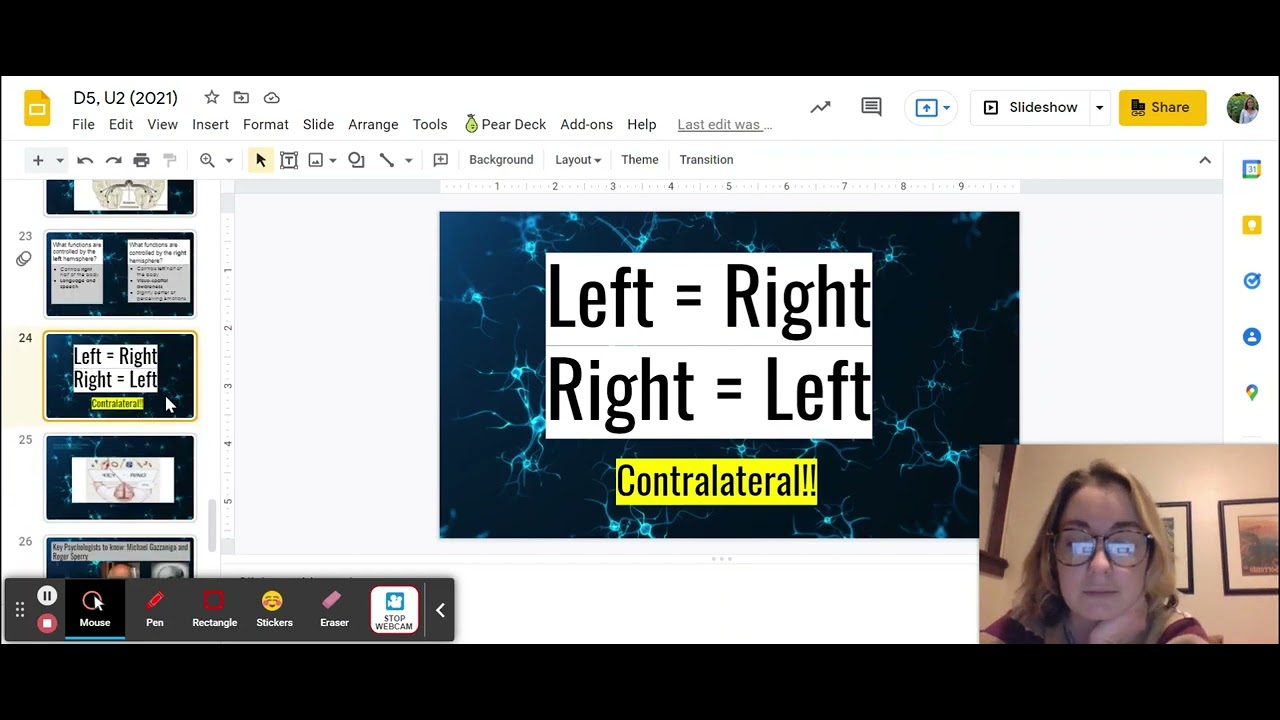Click the Background button
This screenshot has height=720, width=1280.
tap(501, 160)
